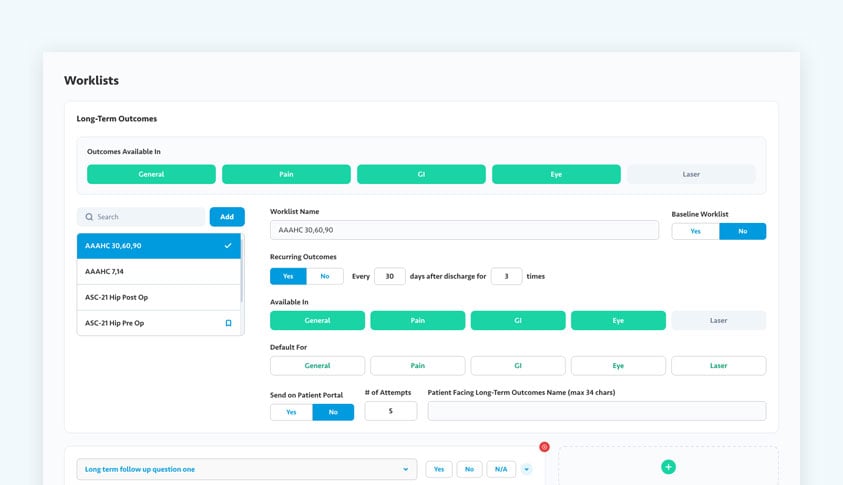Set Pain as Default For
Image resolution: width=843 pixels, height=485 pixels.
pos(418,366)
